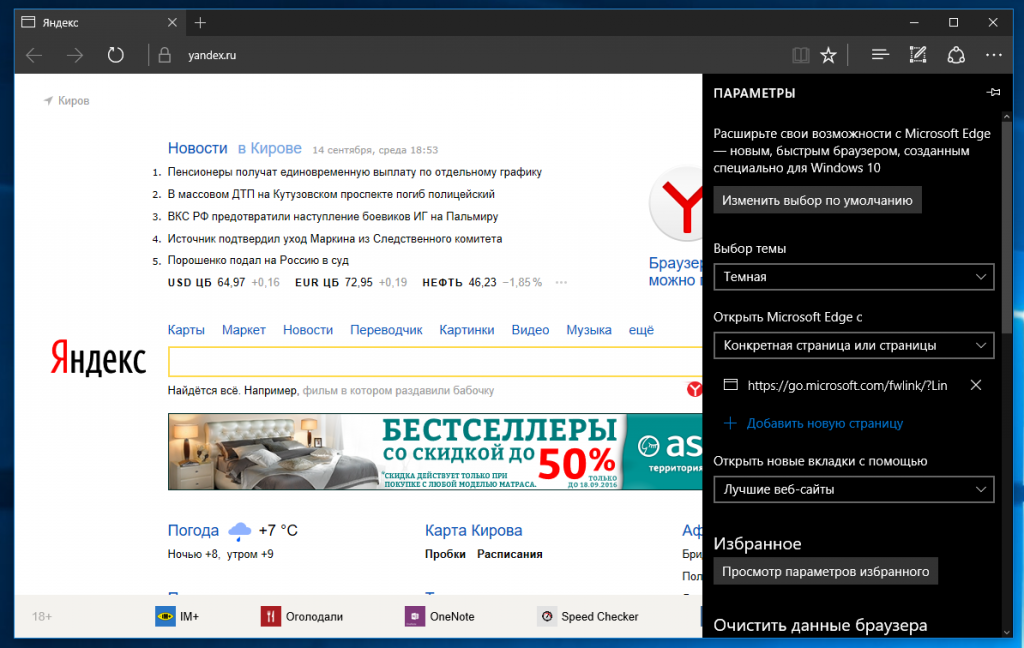This screenshot has height=648, width=1024.
Task: Click the Yandex search input field
Action: tap(435, 361)
